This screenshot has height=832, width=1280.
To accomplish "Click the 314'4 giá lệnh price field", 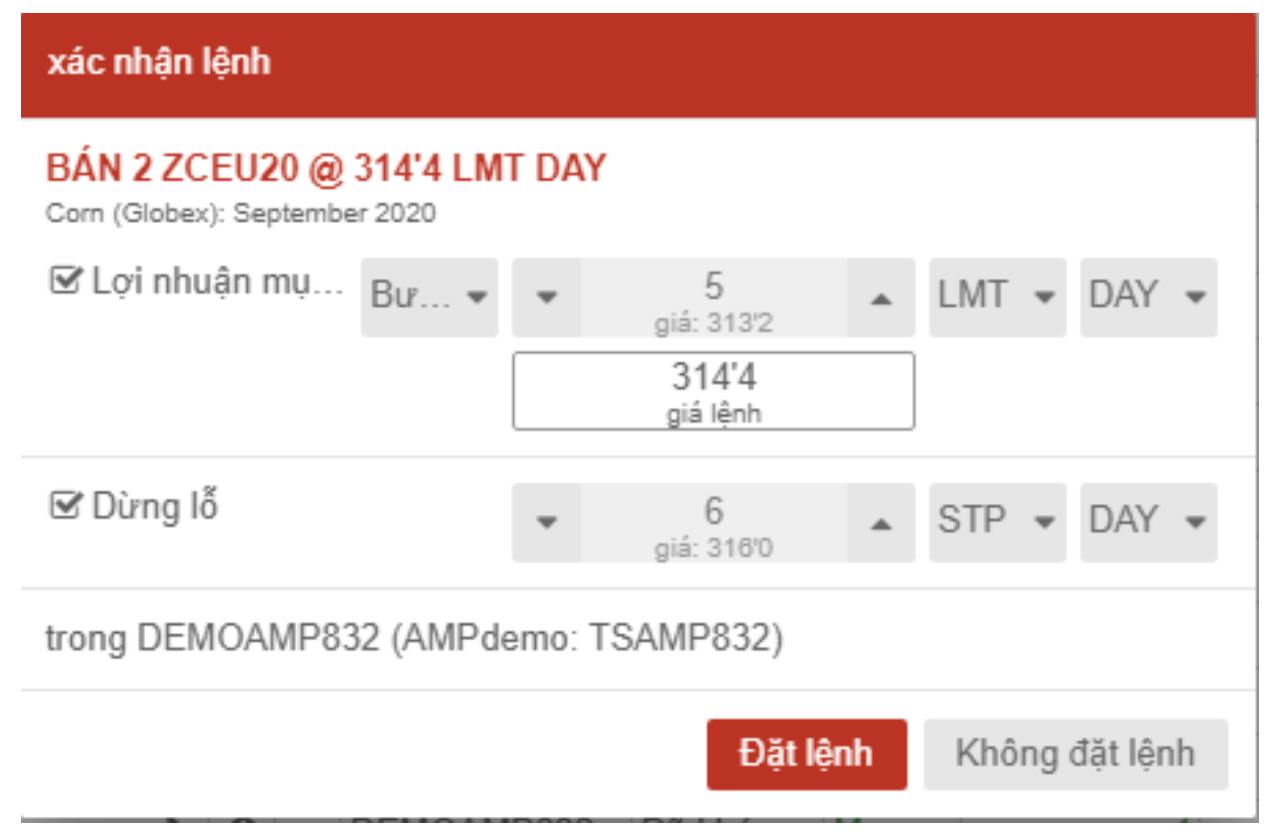I will click(x=713, y=391).
